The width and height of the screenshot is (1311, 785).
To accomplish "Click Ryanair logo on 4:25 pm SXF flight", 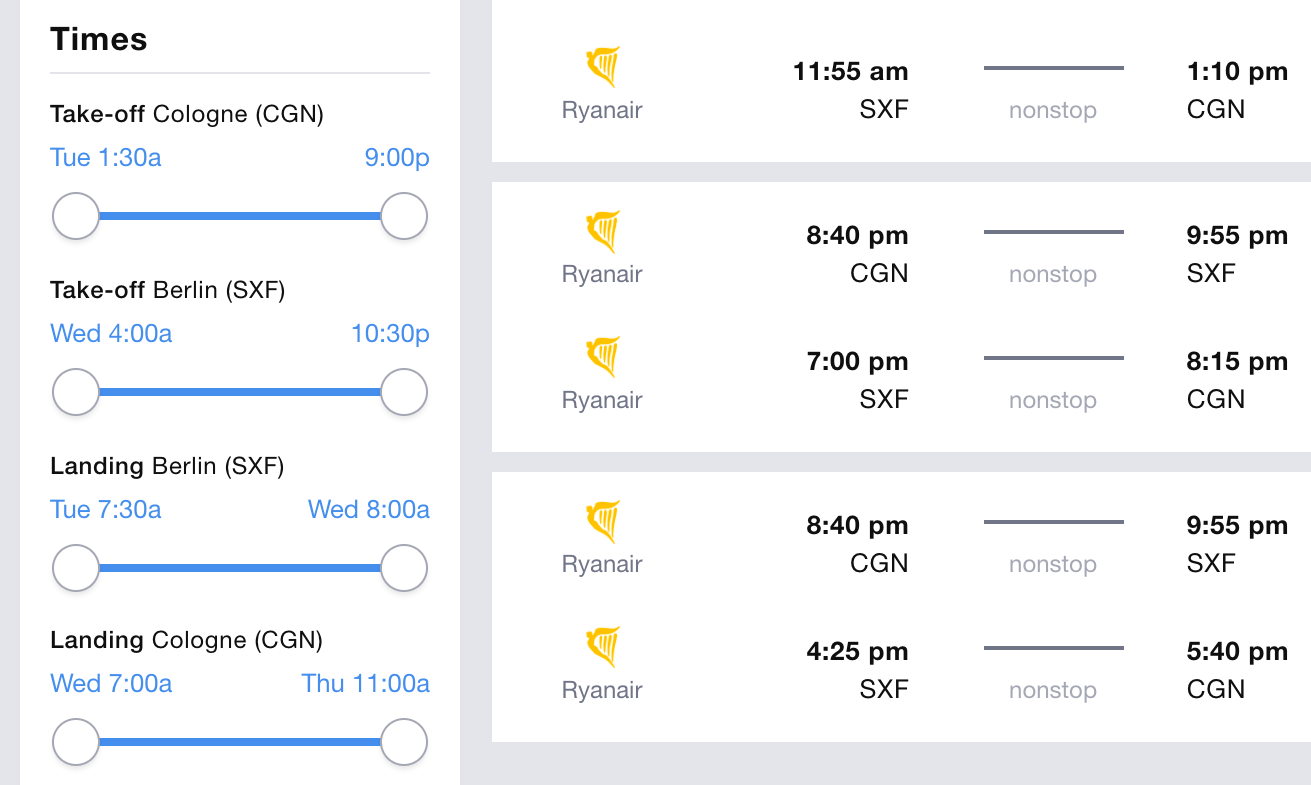I will pyautogui.click(x=602, y=647).
